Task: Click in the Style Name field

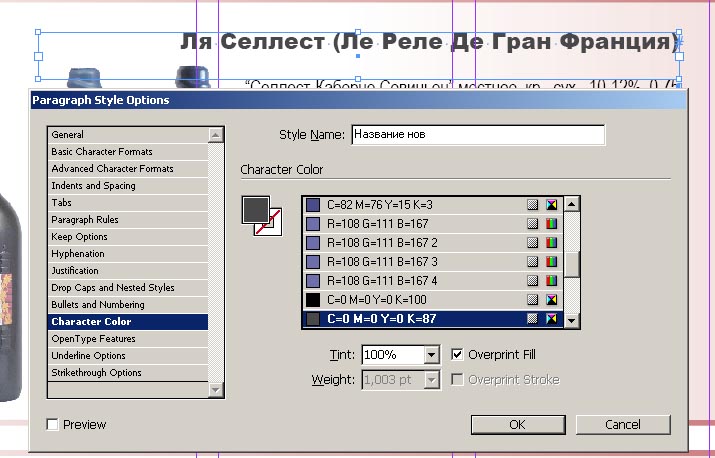Action: tap(478, 135)
